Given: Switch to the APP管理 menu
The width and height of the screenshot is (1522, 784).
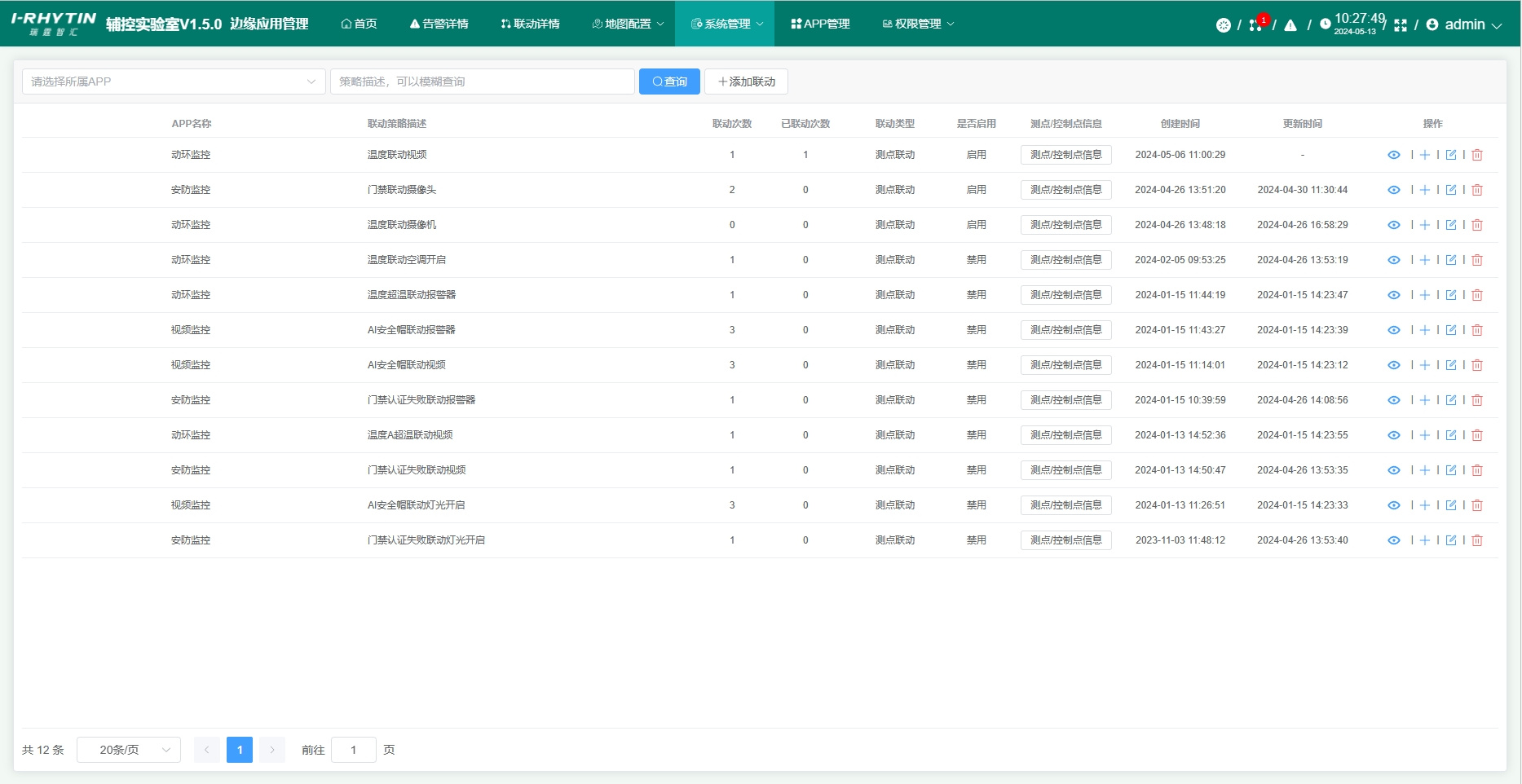Looking at the screenshot, I should point(820,24).
